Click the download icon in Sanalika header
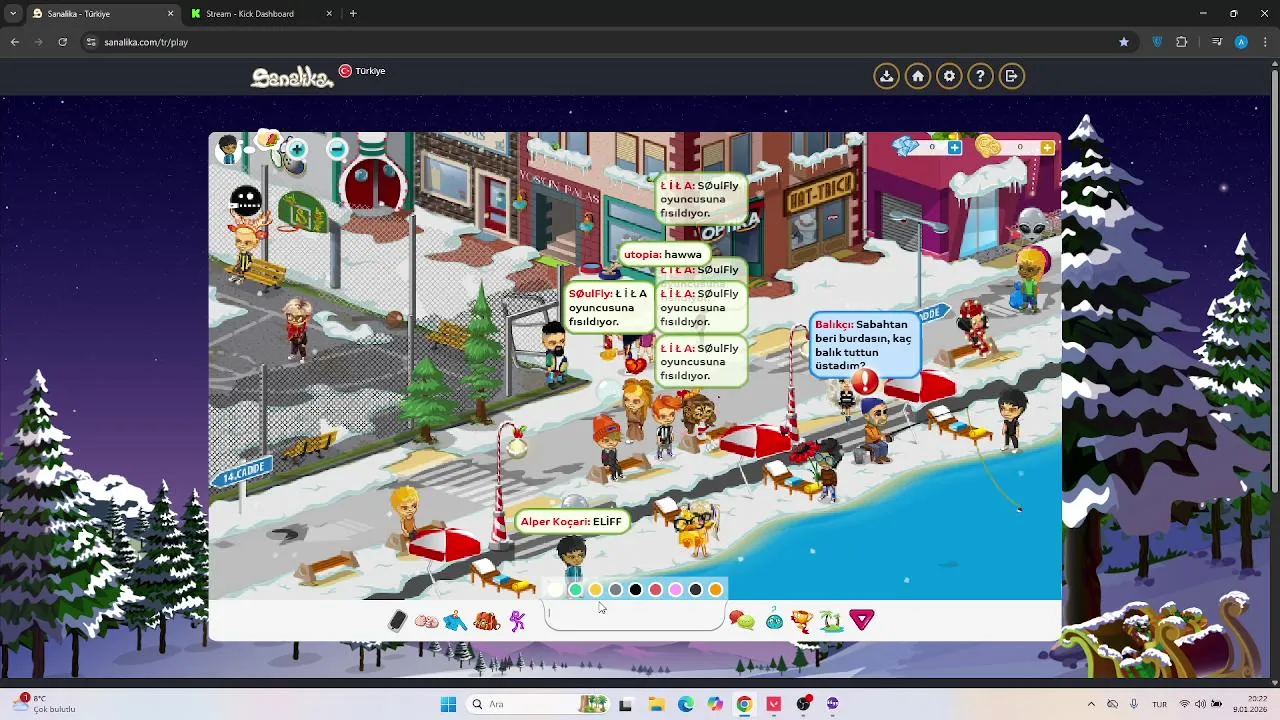The image size is (1280, 720). tap(886, 76)
